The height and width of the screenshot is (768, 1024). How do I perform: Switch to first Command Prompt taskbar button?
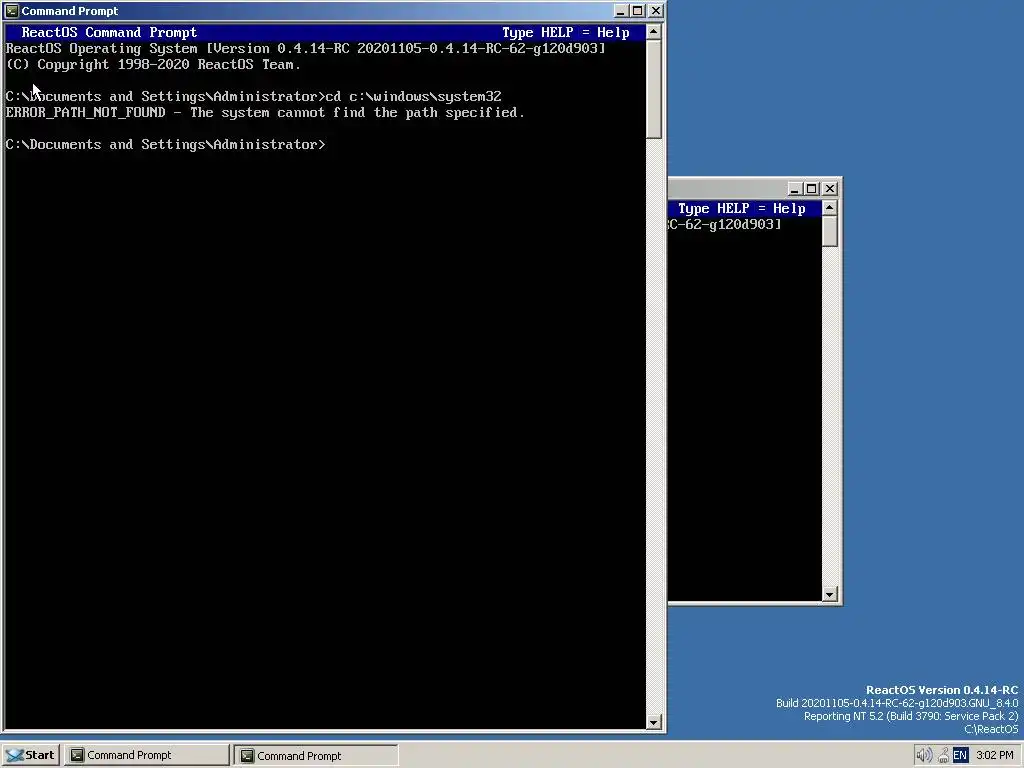(x=147, y=755)
